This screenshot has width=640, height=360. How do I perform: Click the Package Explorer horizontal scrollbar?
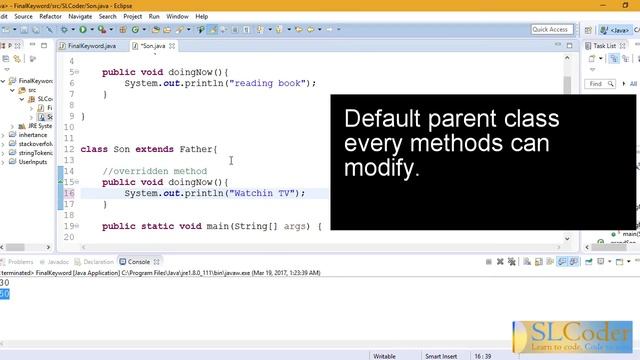tap(16, 247)
